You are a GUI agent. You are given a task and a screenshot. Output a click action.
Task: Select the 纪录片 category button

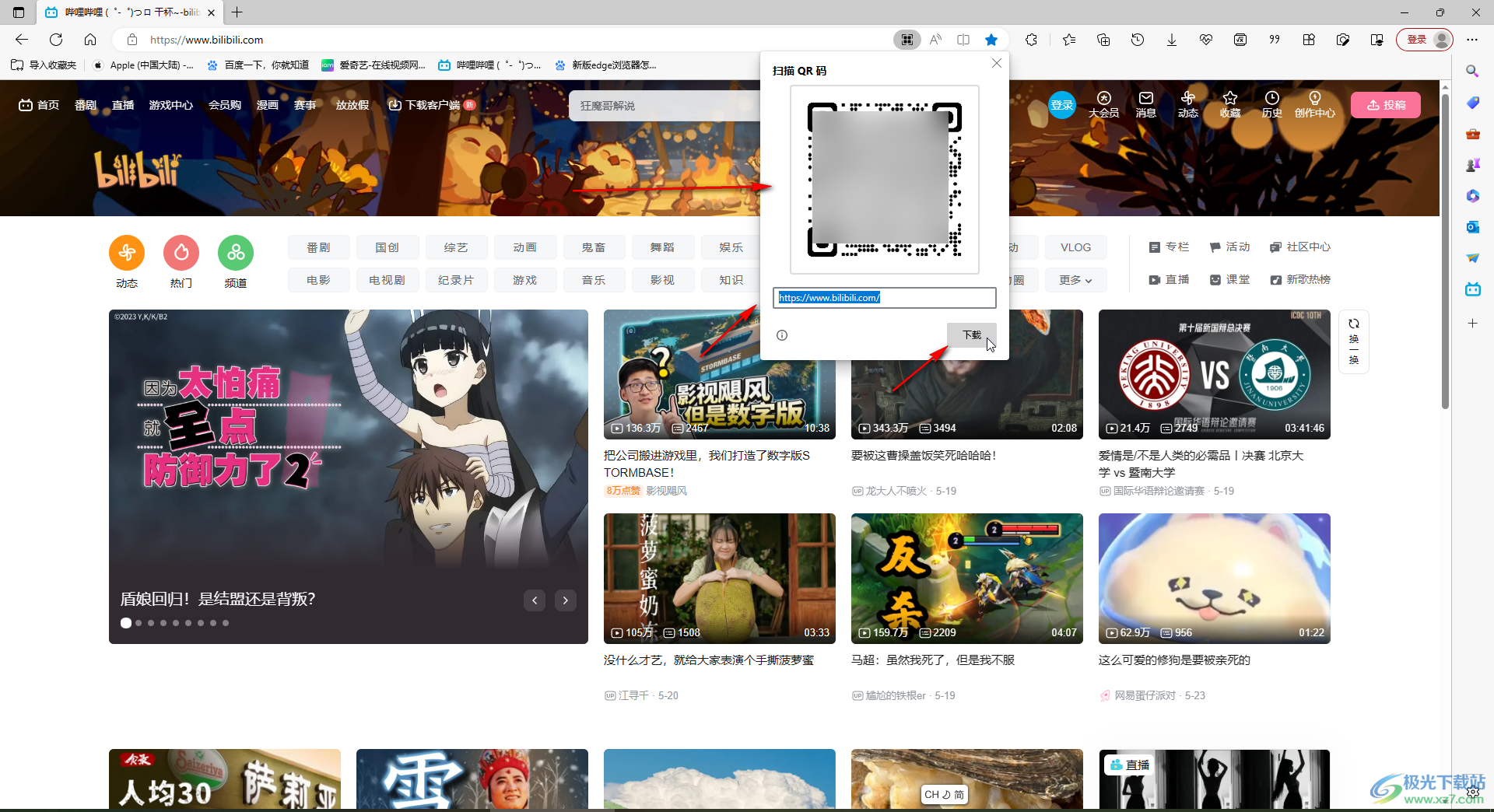(456, 280)
